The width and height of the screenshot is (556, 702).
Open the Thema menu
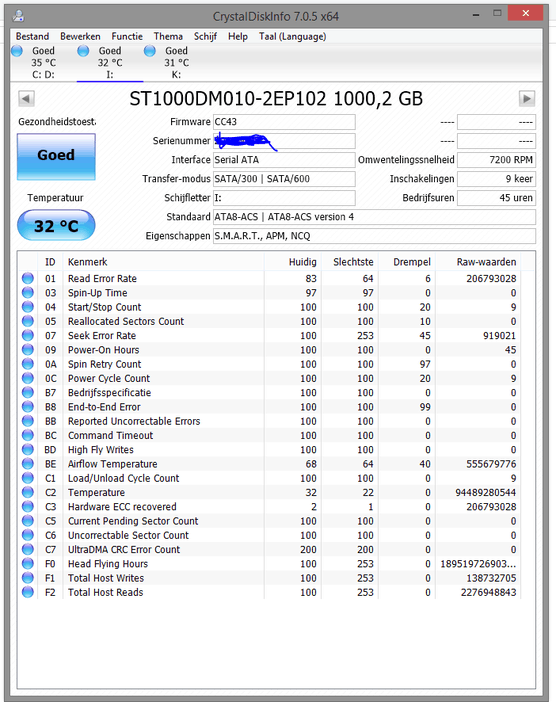[168, 37]
